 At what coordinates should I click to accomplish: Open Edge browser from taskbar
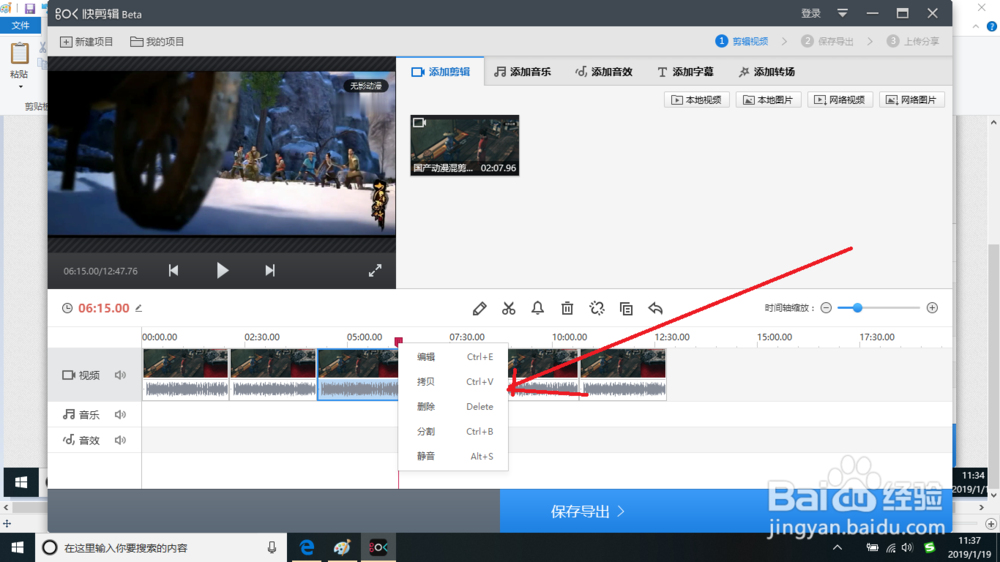307,547
